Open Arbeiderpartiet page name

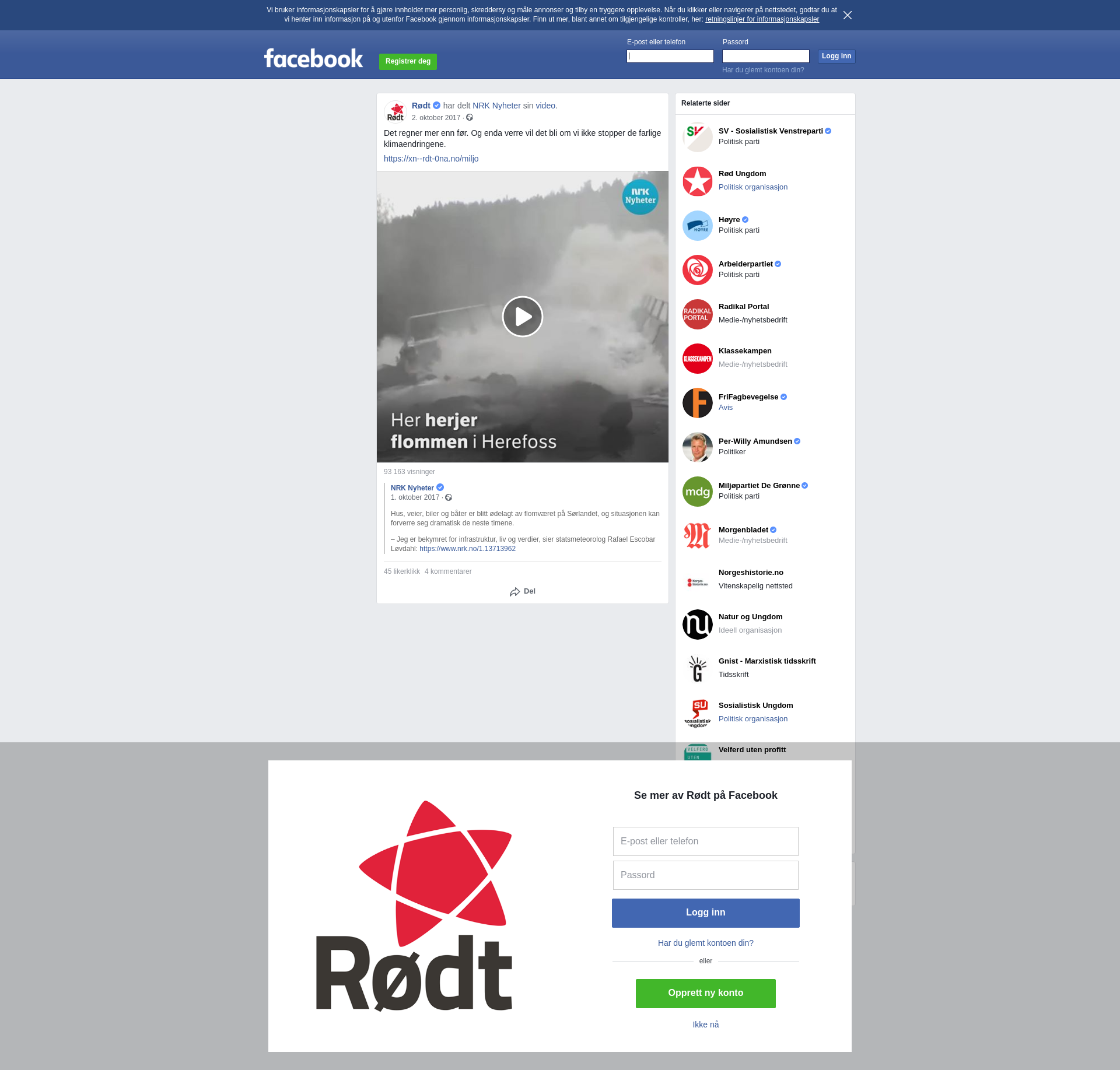click(x=745, y=264)
